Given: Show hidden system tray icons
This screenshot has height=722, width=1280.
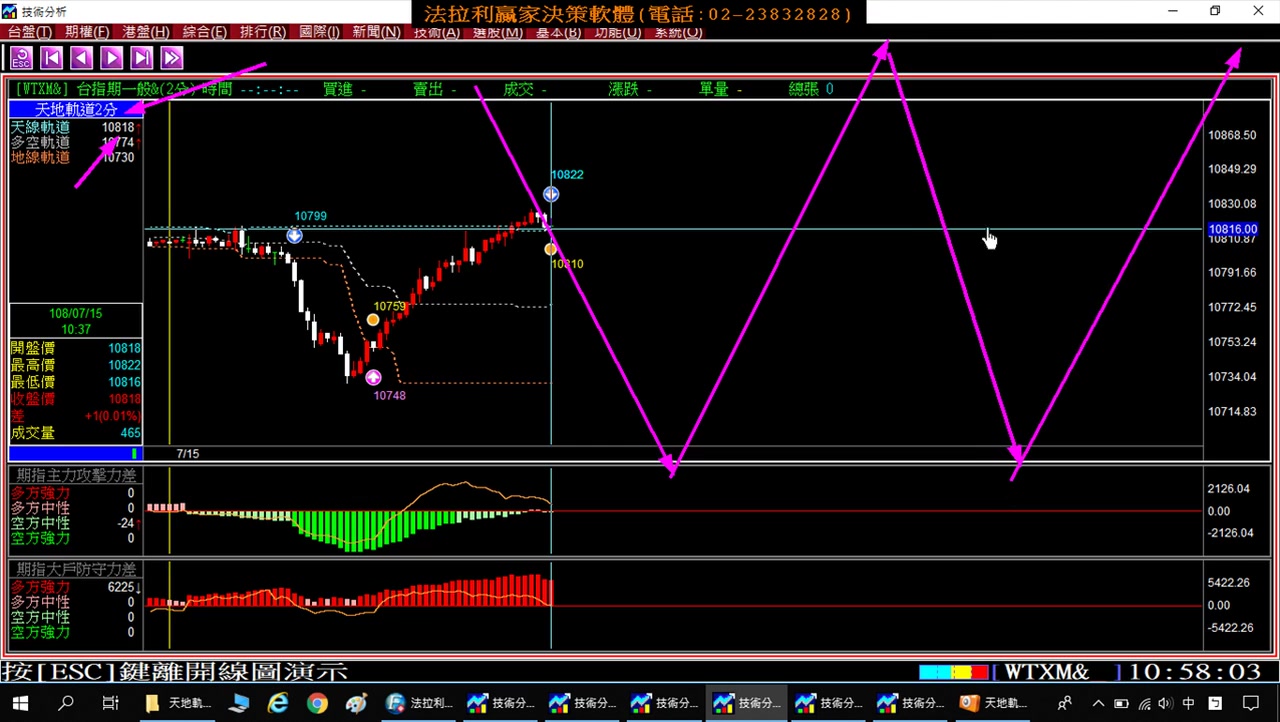Looking at the screenshot, I should coord(1098,704).
